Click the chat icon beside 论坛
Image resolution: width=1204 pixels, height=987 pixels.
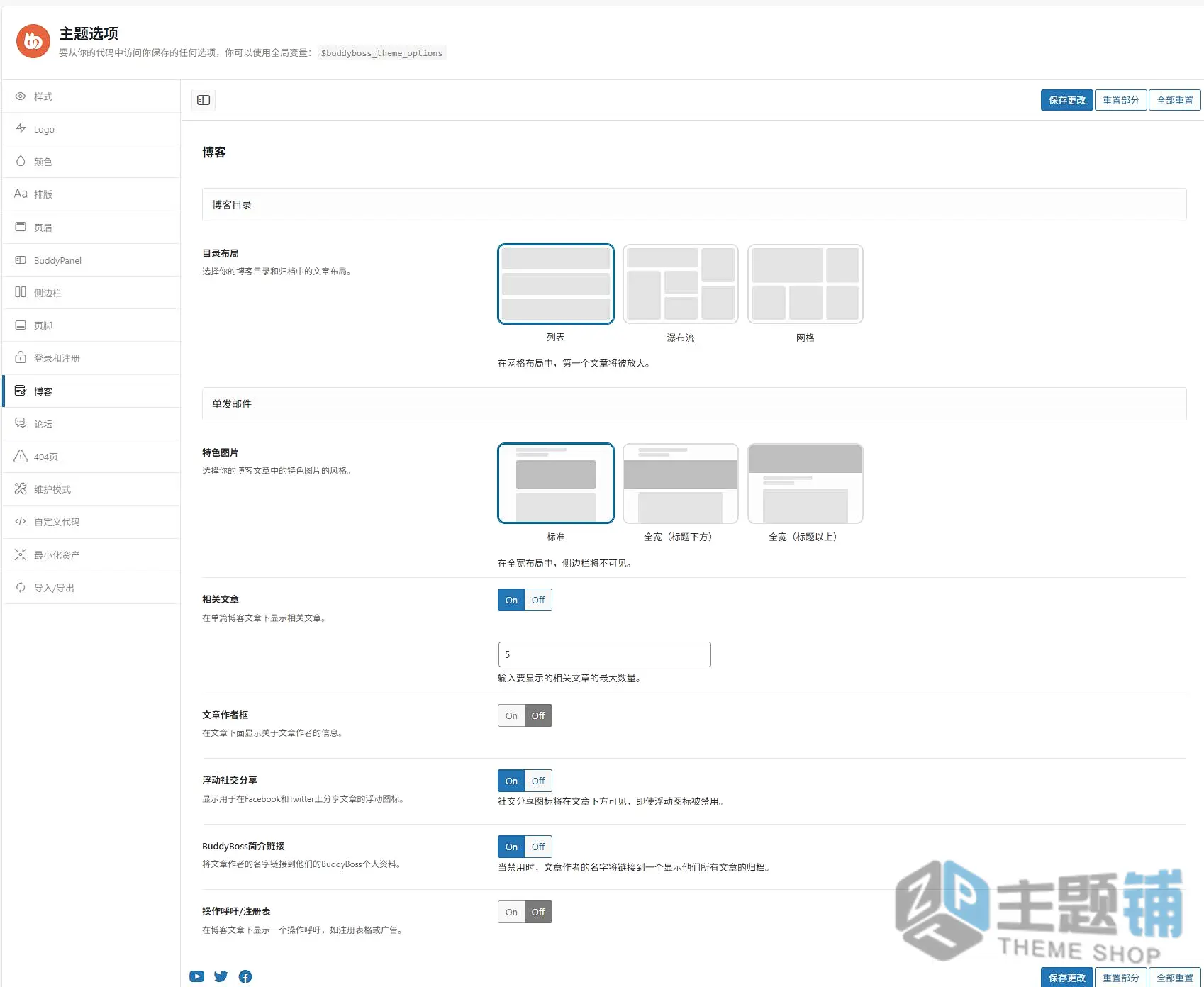[x=21, y=423]
